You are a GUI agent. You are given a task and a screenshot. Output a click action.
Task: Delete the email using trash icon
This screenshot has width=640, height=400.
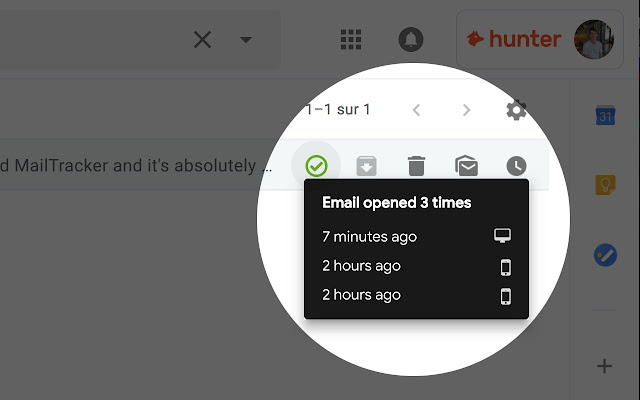[x=416, y=166]
